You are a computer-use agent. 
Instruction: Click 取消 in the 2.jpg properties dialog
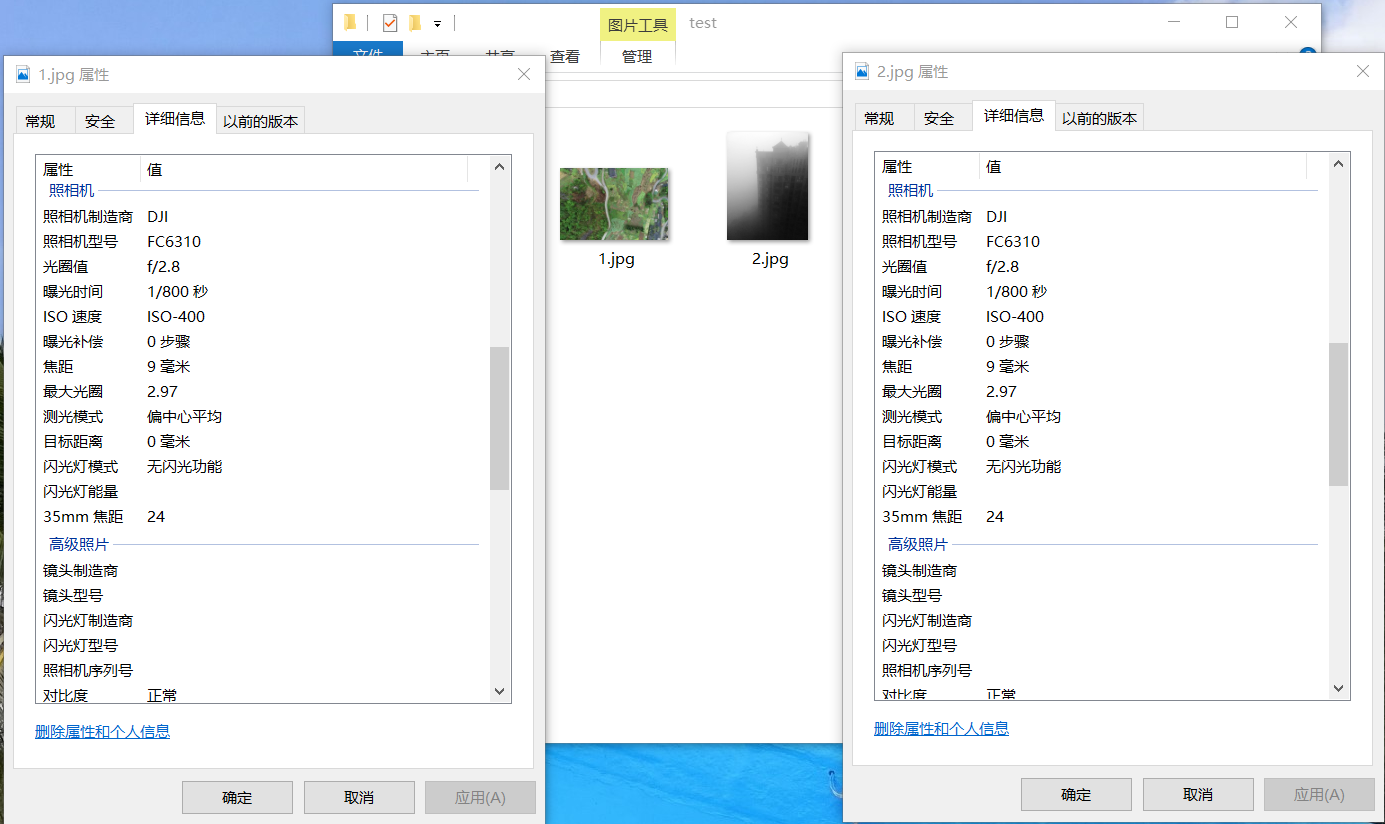1197,794
